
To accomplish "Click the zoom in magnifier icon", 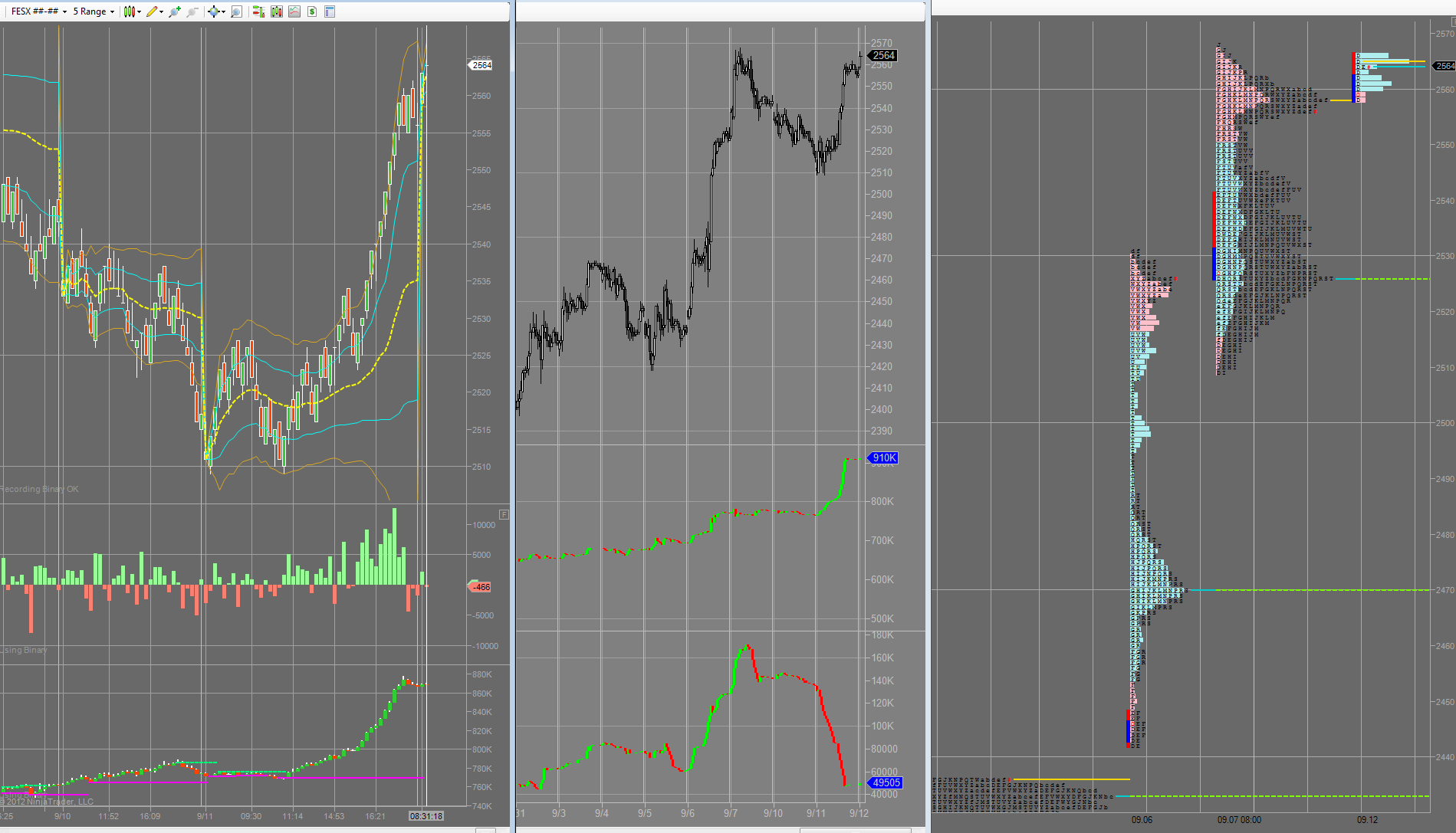I will pyautogui.click(x=175, y=11).
